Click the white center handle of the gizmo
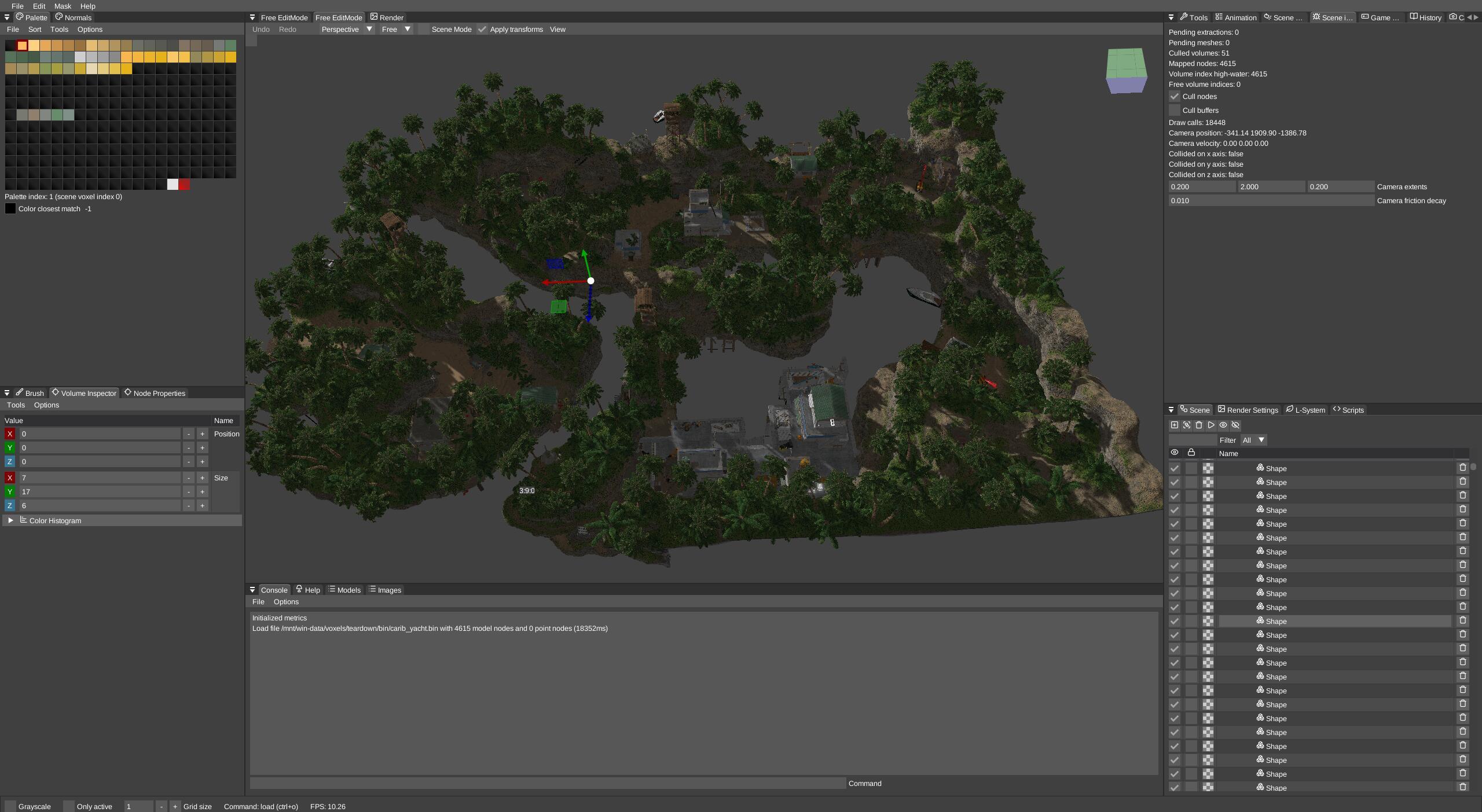 tap(590, 281)
